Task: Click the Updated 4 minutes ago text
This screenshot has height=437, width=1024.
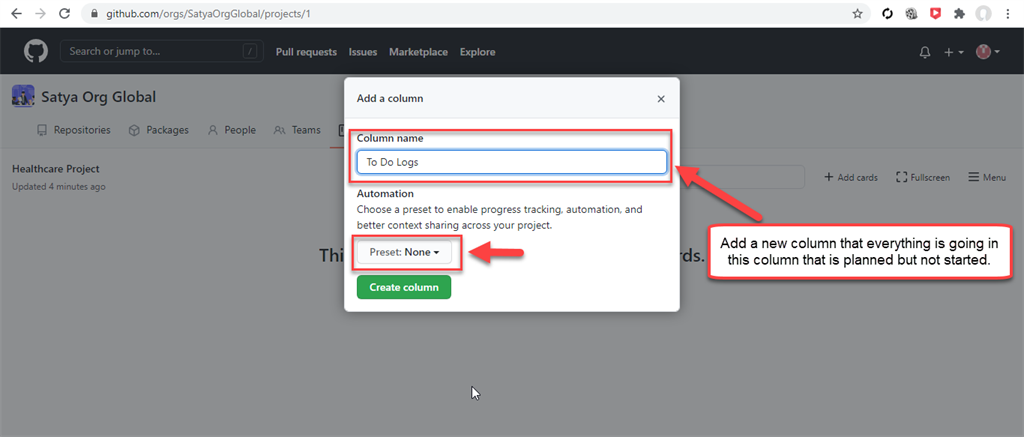Action: pos(59,187)
